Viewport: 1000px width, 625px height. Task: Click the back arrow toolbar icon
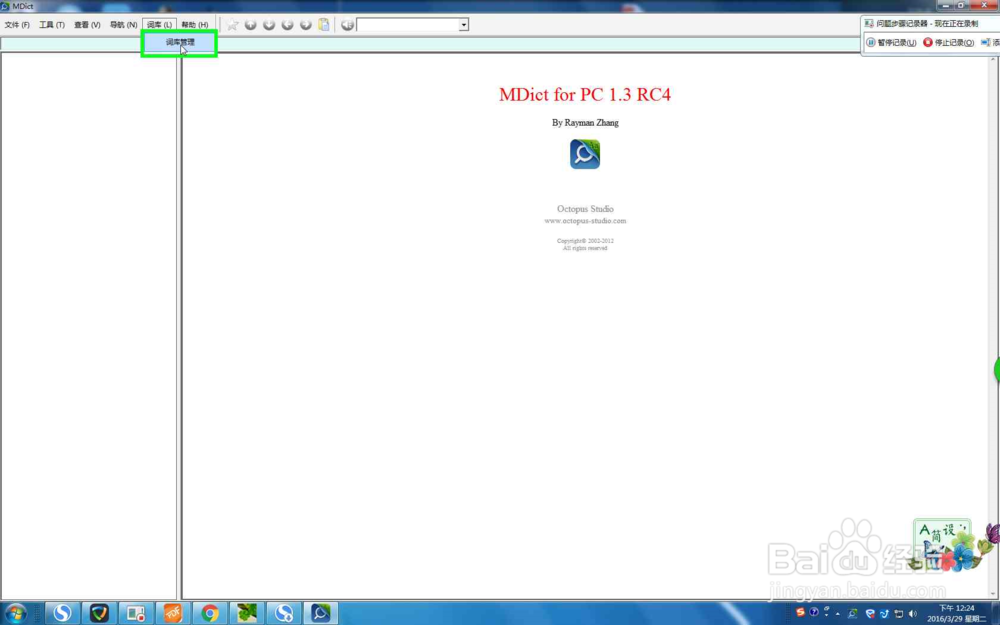[288, 25]
